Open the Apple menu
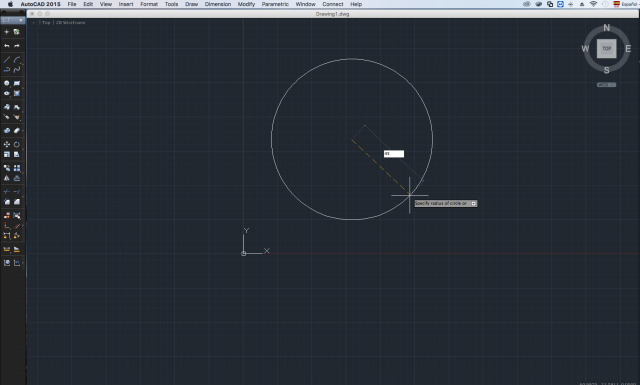 [10, 4]
